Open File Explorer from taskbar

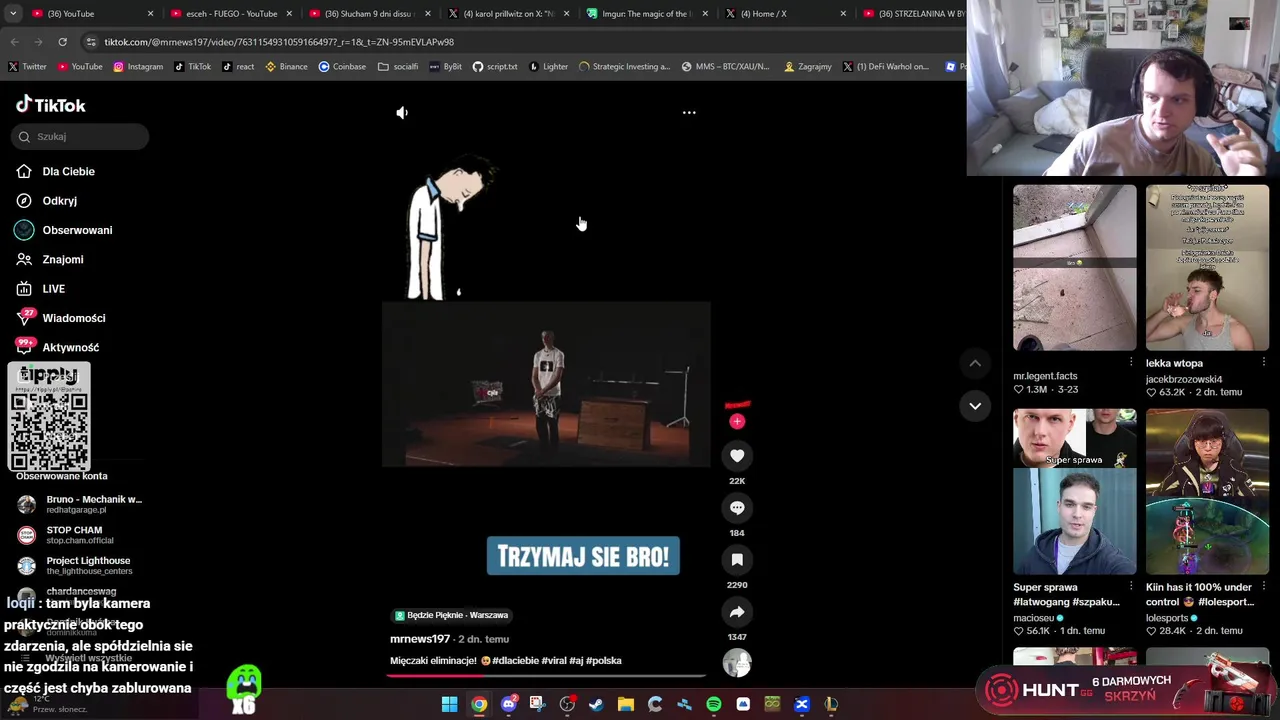point(626,704)
